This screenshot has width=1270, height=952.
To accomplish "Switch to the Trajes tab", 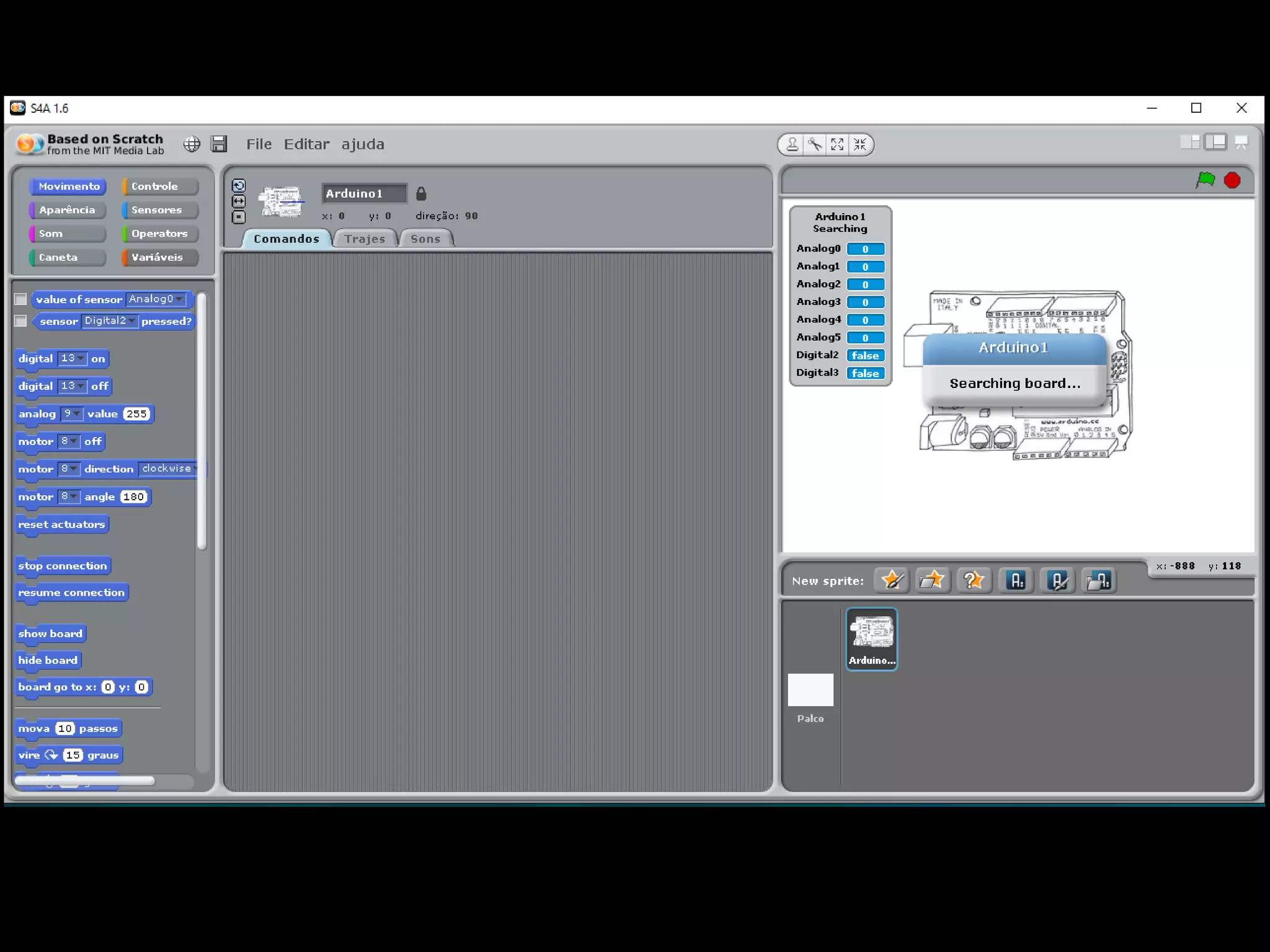I will point(365,239).
